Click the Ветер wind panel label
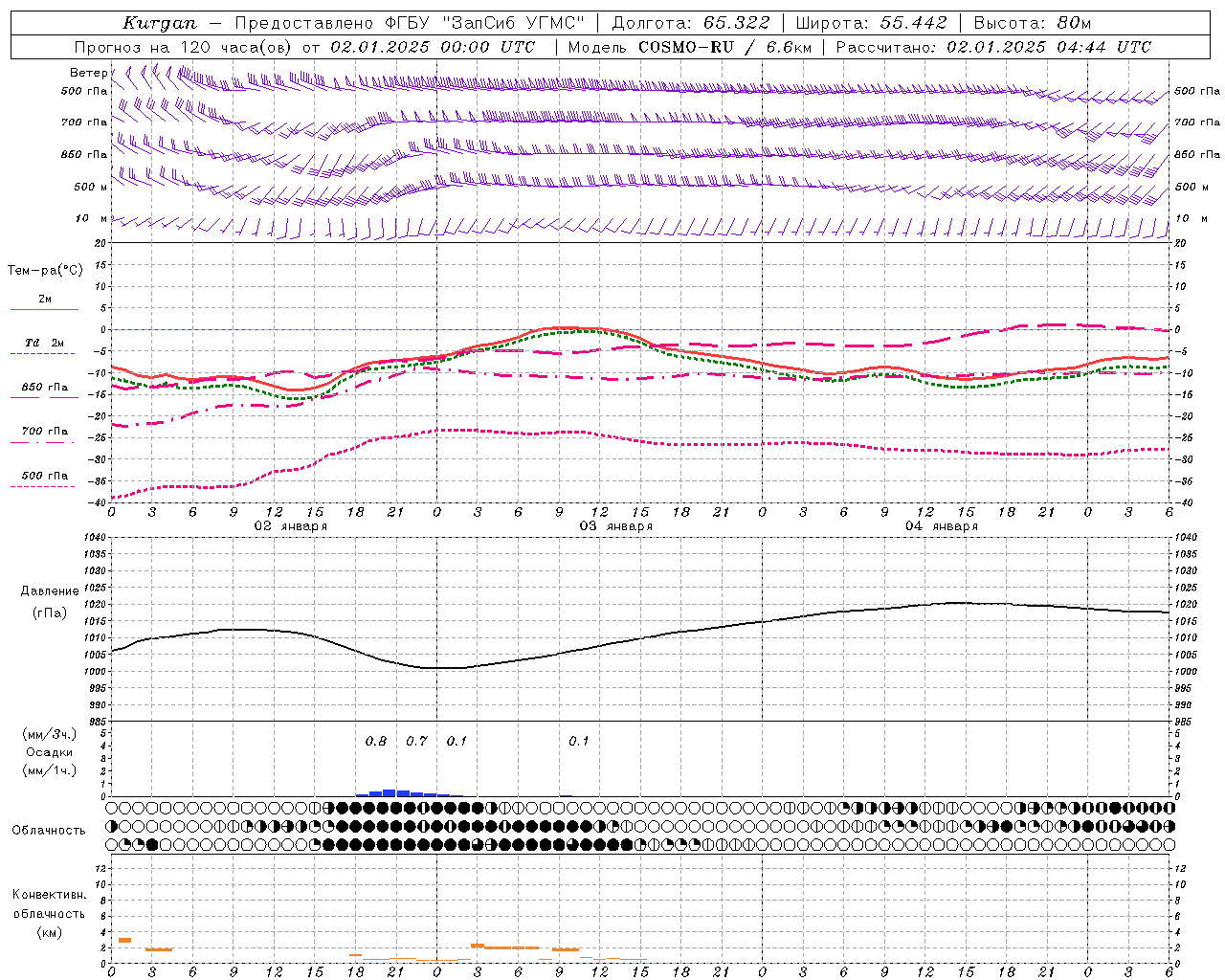Screen dimensions: 1225x980 pos(88,73)
